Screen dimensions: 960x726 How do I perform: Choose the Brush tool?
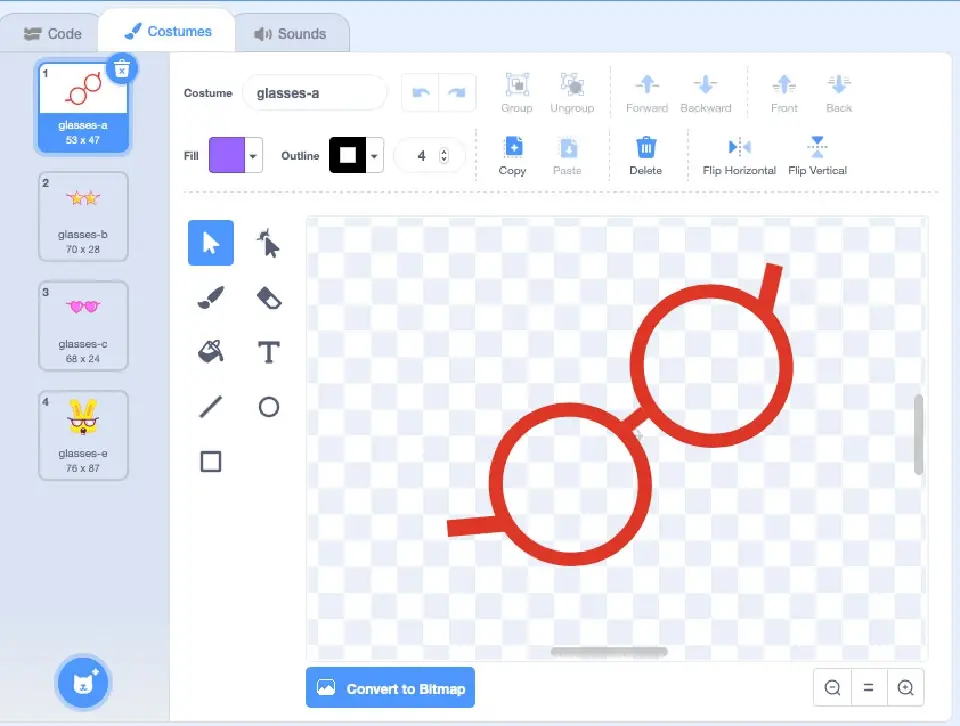tap(211, 298)
